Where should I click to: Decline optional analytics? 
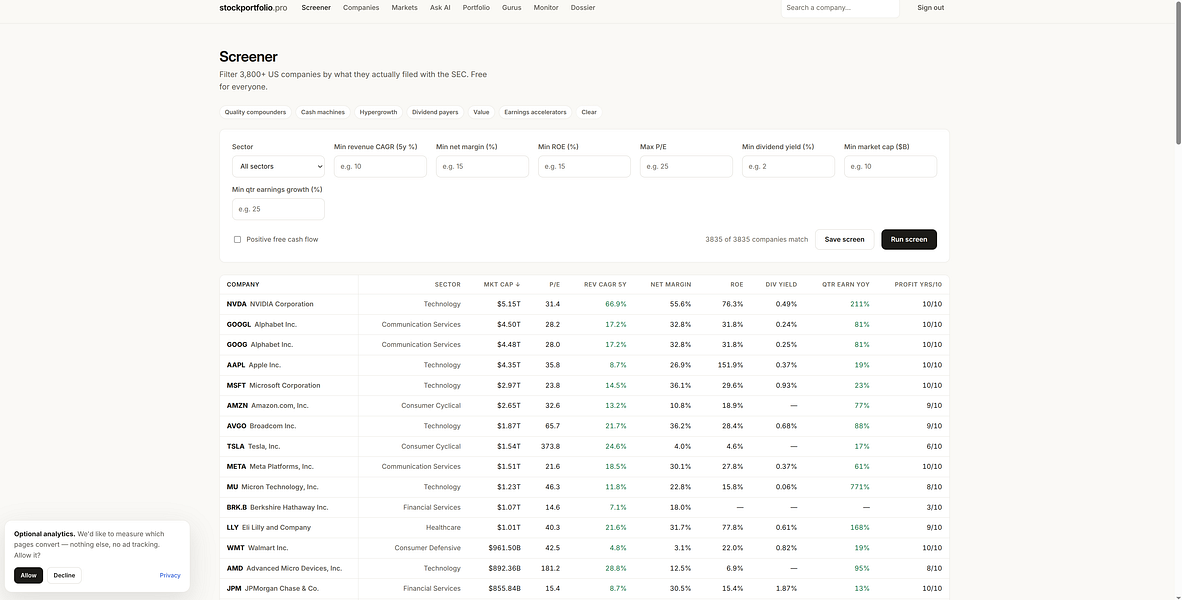pyautogui.click(x=64, y=575)
